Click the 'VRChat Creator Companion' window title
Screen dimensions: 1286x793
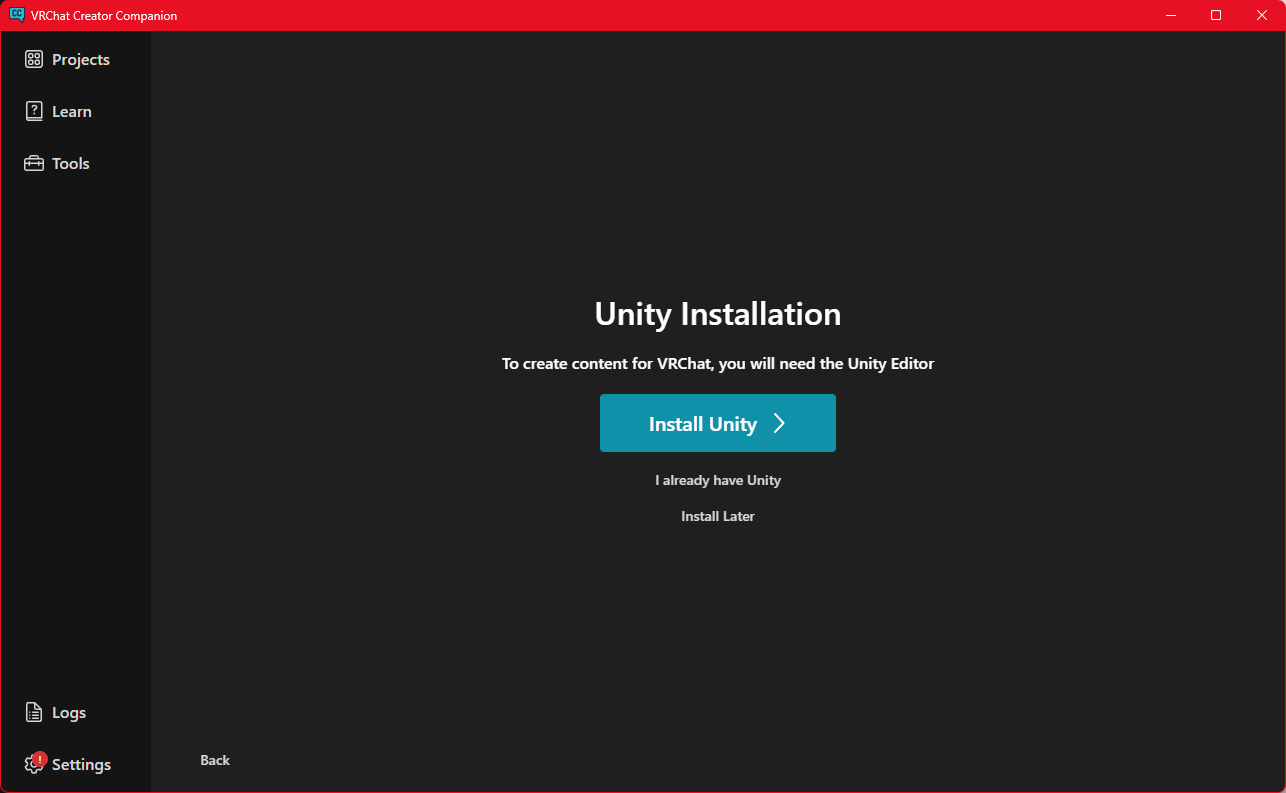click(104, 16)
